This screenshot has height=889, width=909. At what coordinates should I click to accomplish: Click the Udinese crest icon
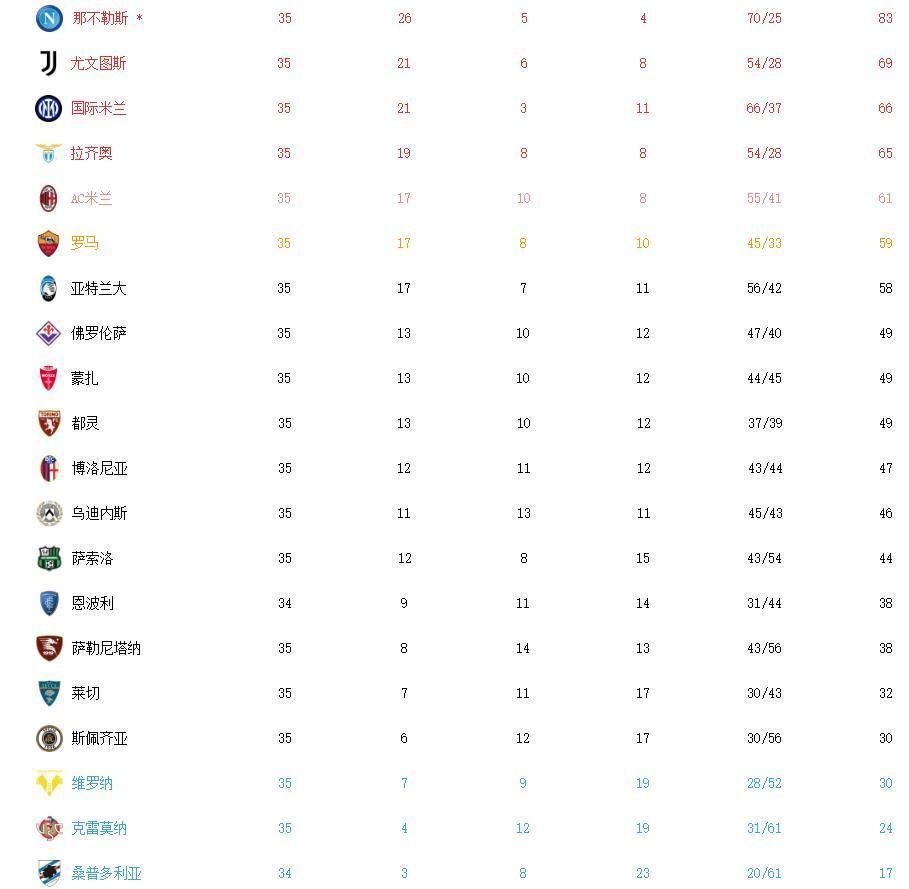[49, 513]
